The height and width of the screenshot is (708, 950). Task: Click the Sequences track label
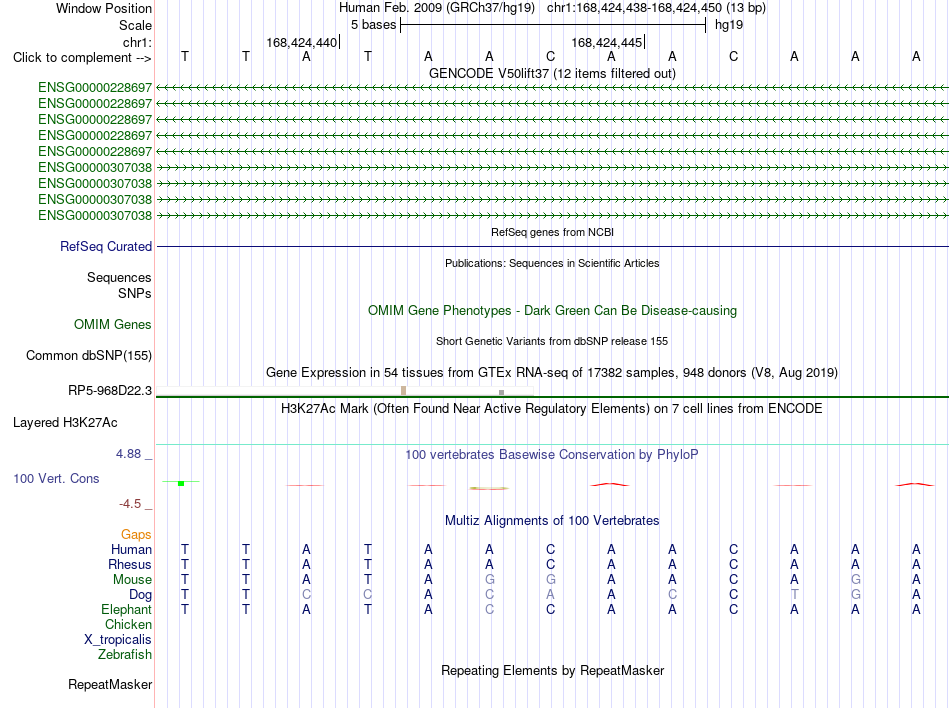[119, 277]
